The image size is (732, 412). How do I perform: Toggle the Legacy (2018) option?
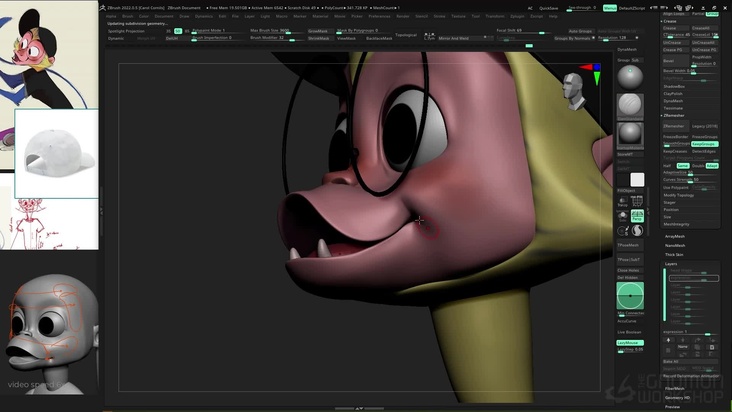[705, 126]
